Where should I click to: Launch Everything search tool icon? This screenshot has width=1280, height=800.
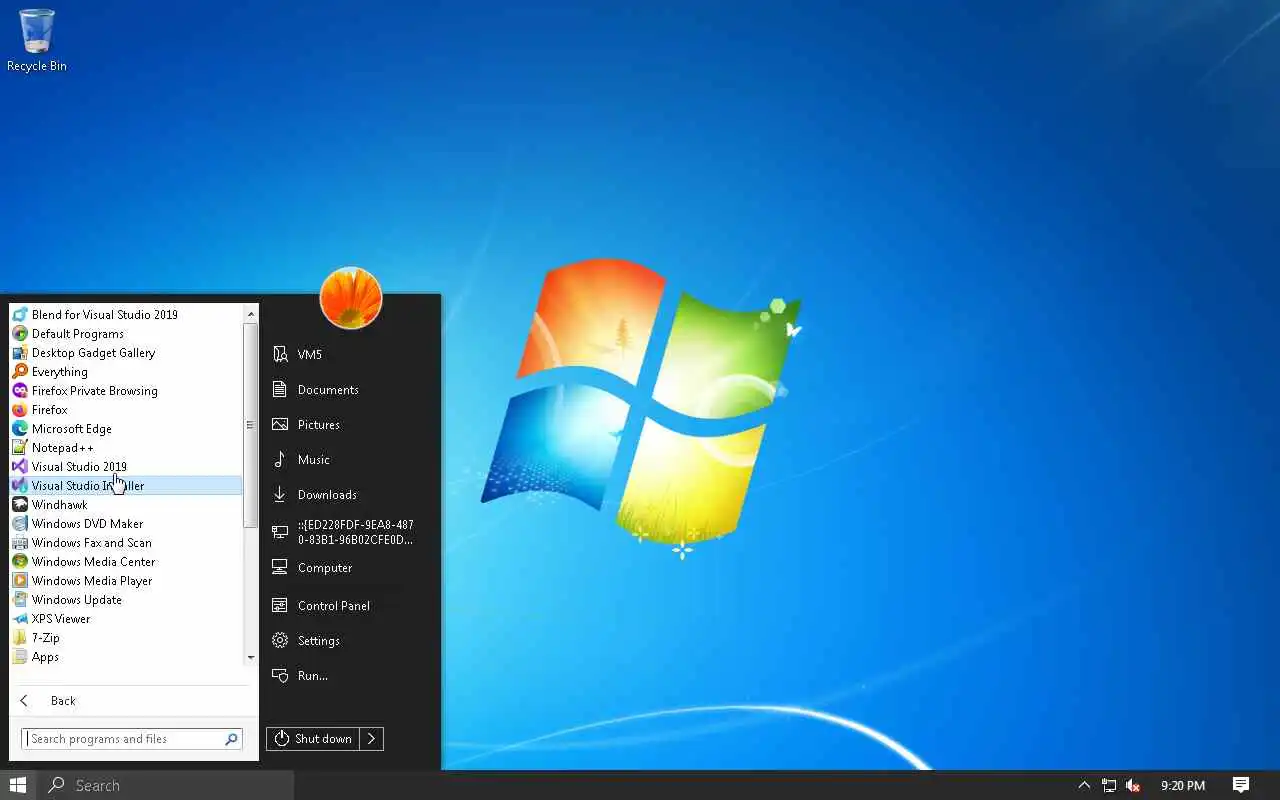click(x=20, y=371)
